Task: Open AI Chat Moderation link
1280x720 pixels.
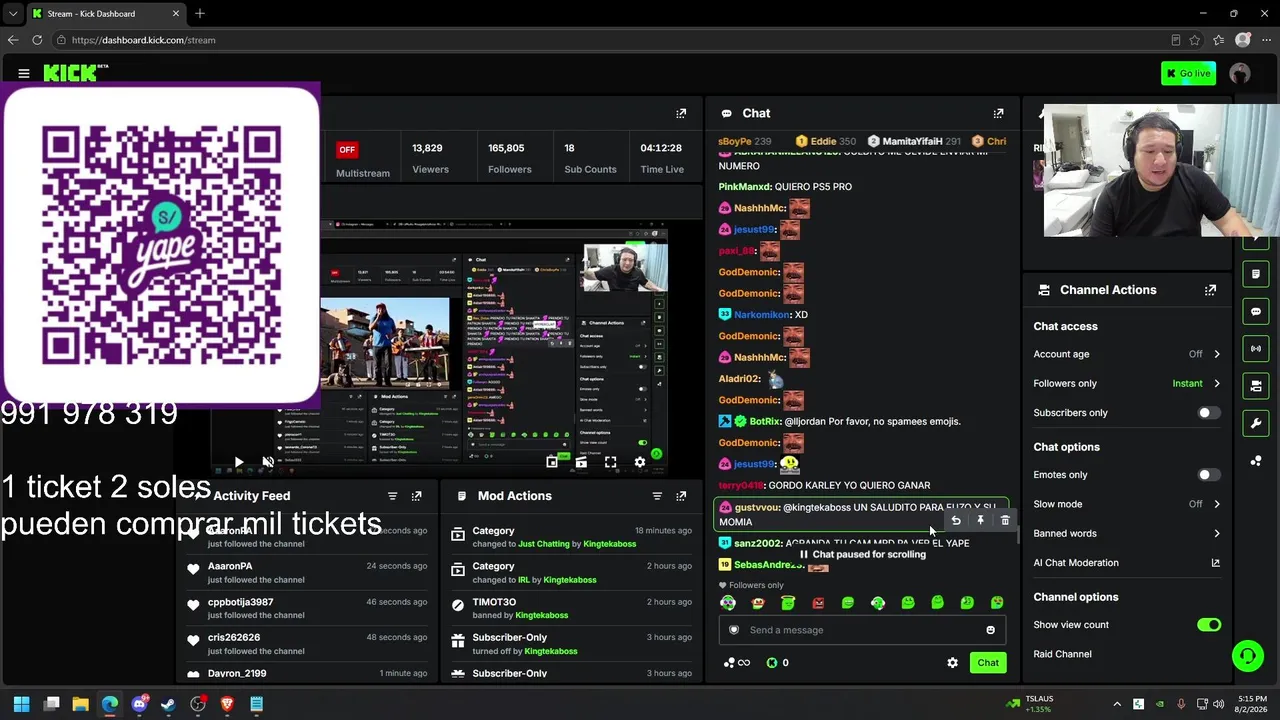Action: point(1127,563)
